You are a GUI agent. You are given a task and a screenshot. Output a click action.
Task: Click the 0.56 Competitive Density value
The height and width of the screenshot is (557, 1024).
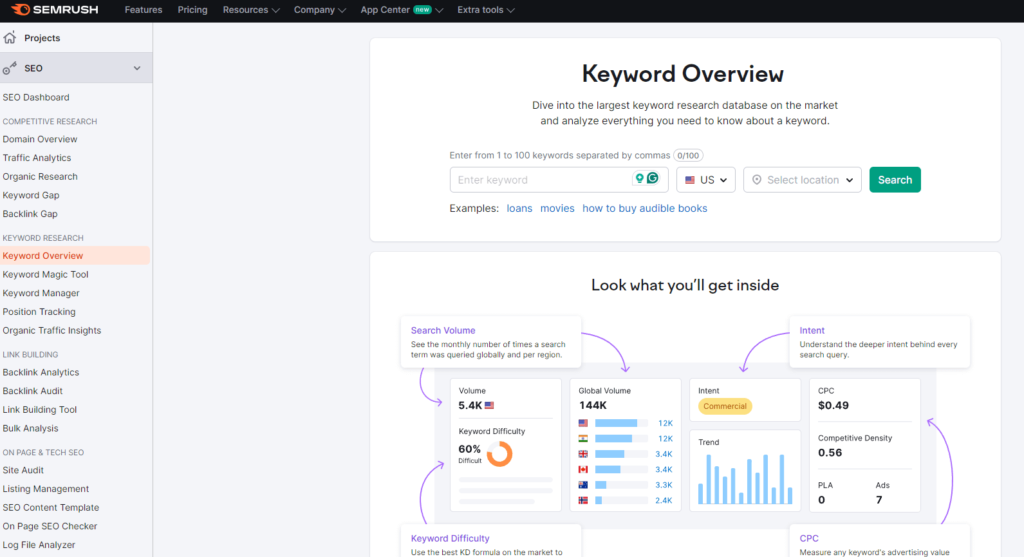pos(830,453)
